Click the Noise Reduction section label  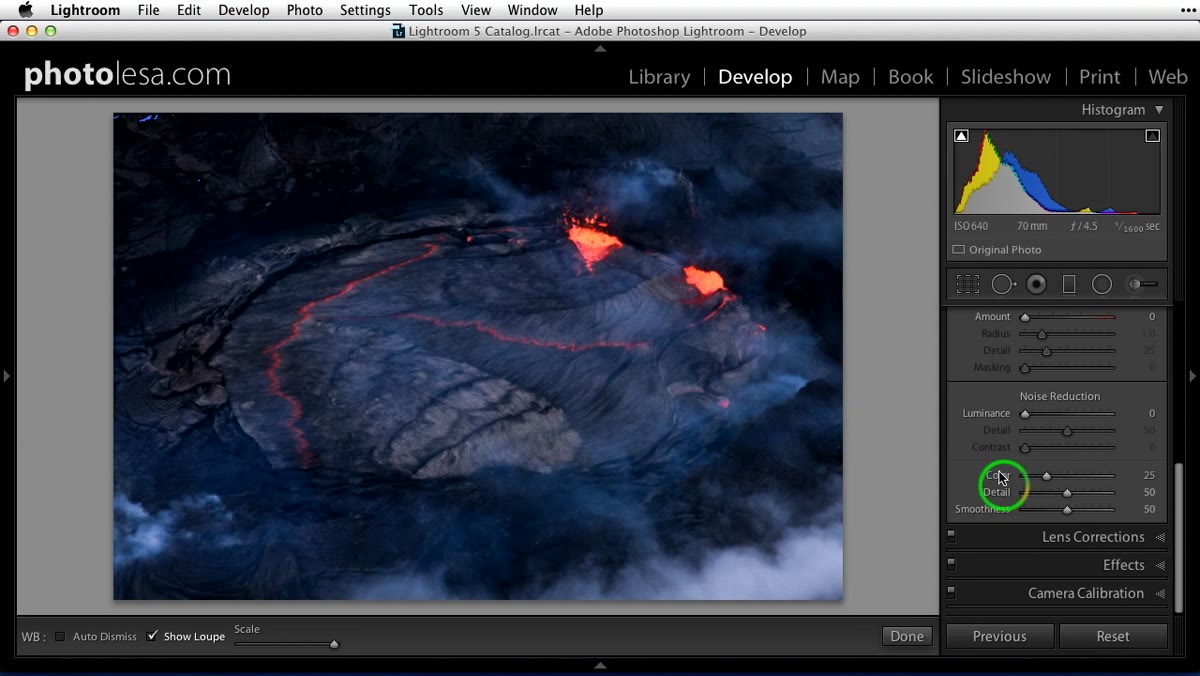click(1060, 397)
